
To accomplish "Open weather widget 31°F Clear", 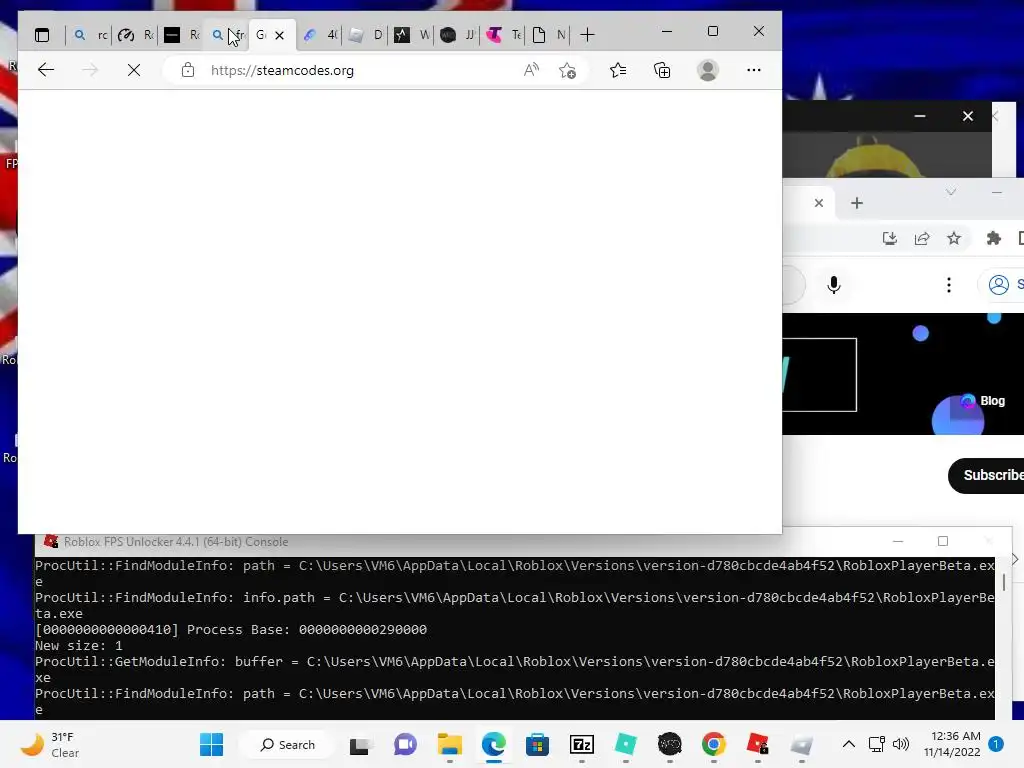I will (x=51, y=744).
